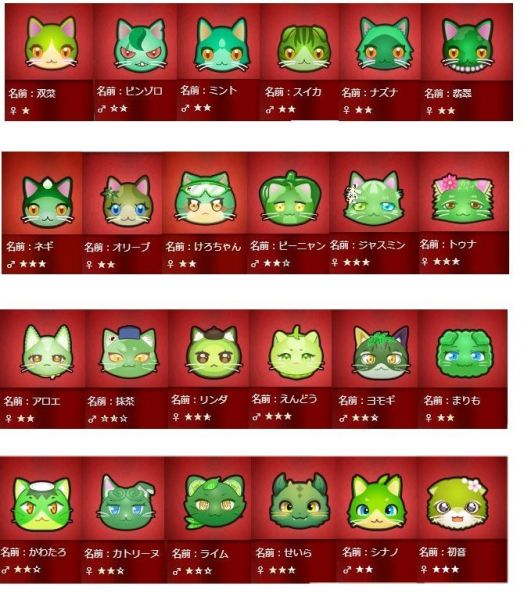
Task: Click the ミント cat face
Action: point(222,46)
